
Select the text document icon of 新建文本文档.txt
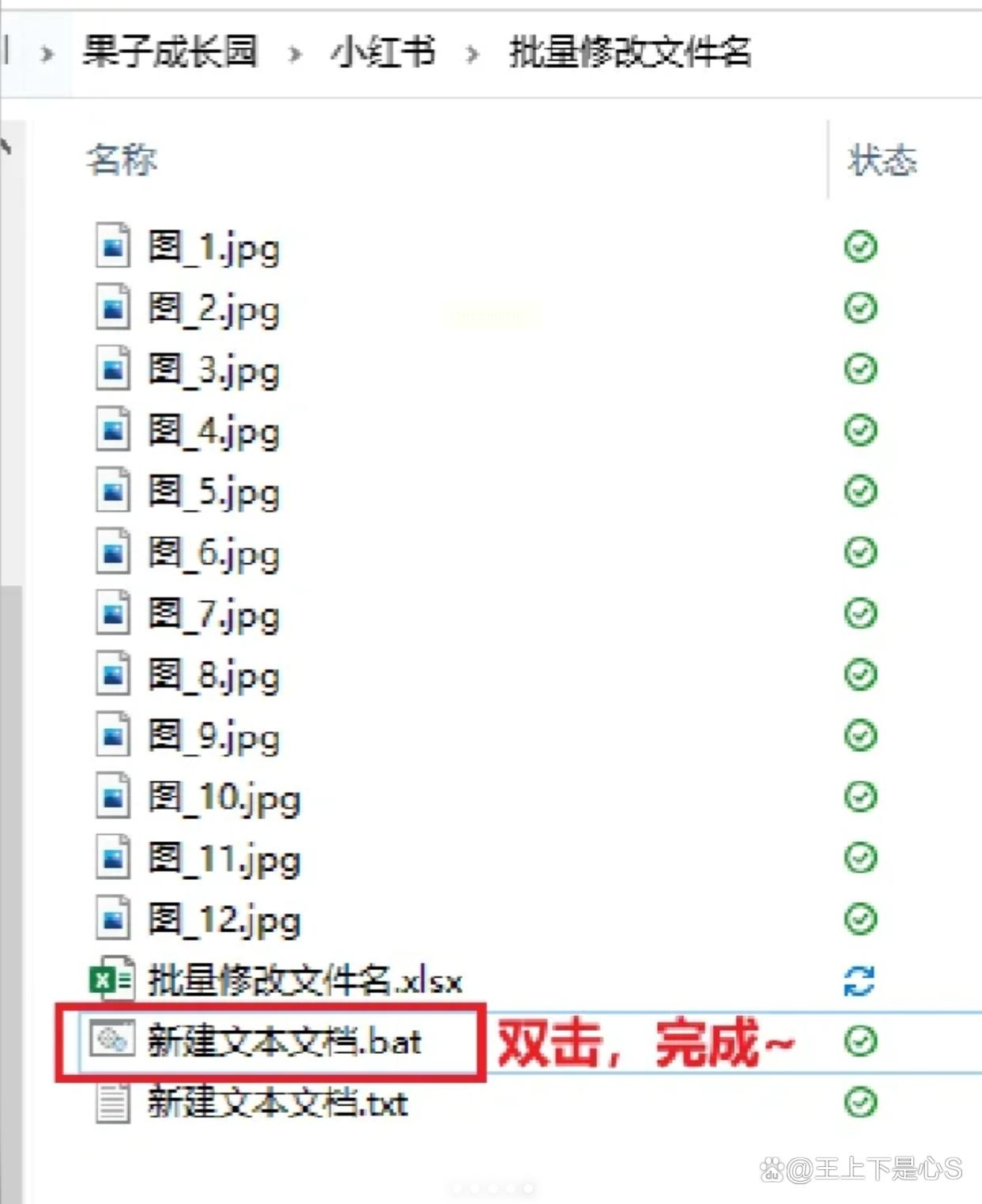(112, 1102)
